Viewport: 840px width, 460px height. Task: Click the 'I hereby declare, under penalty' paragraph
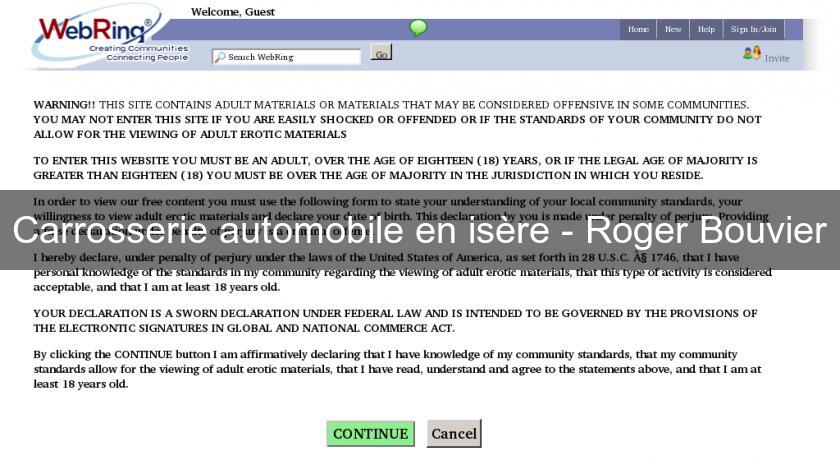pyautogui.click(x=403, y=272)
